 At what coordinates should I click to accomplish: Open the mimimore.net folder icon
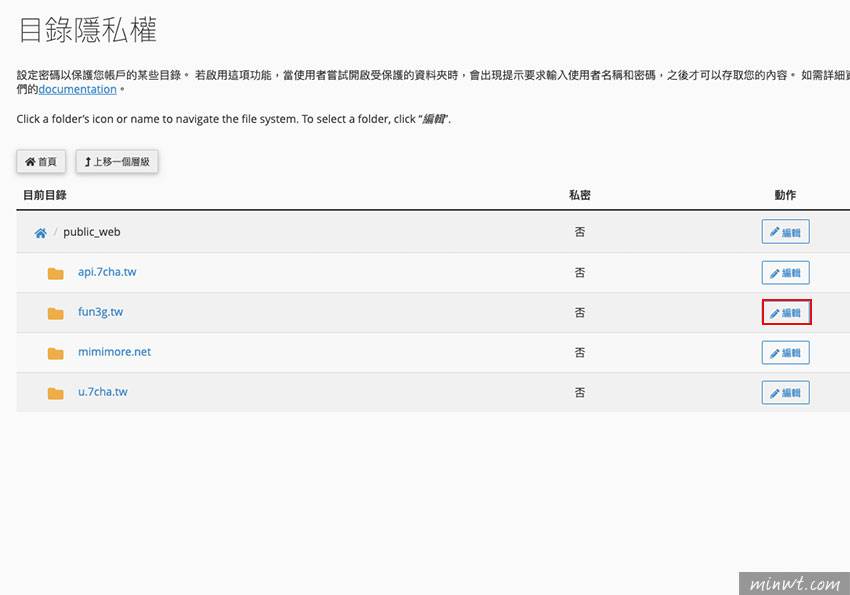(55, 353)
